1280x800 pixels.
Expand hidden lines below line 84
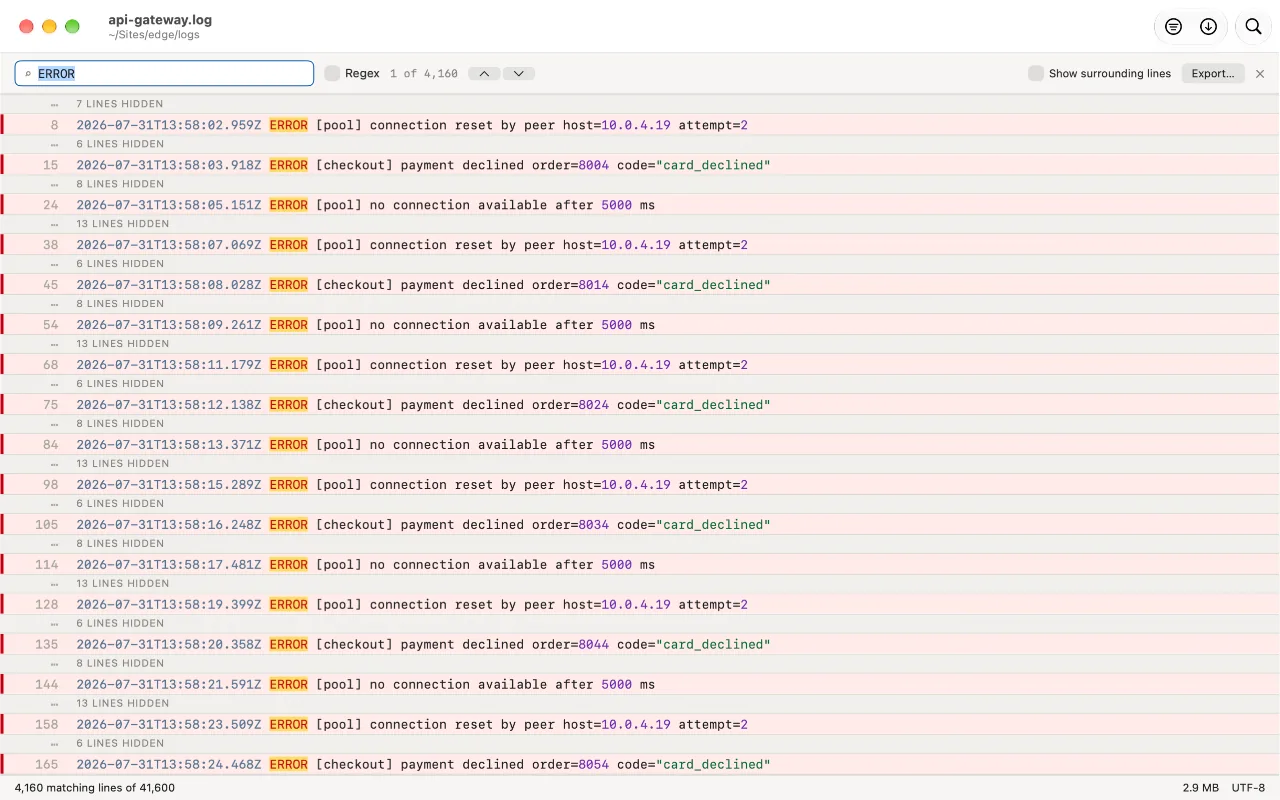coord(640,464)
